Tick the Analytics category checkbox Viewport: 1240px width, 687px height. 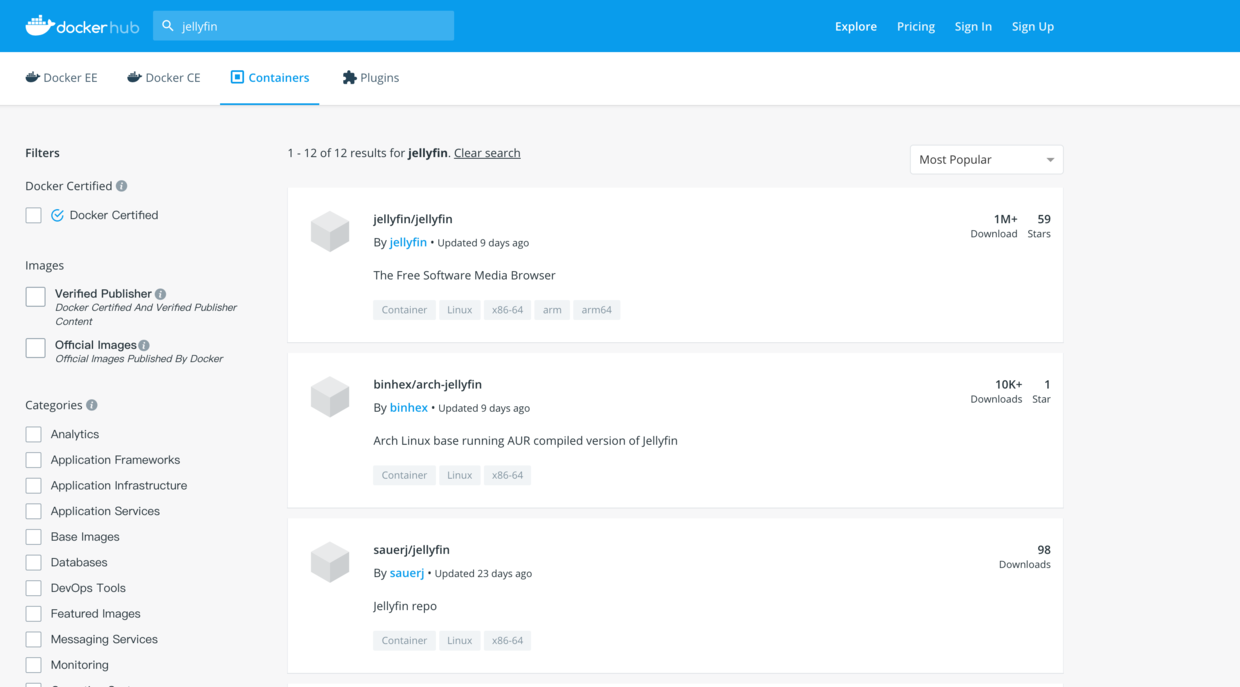[x=34, y=434]
